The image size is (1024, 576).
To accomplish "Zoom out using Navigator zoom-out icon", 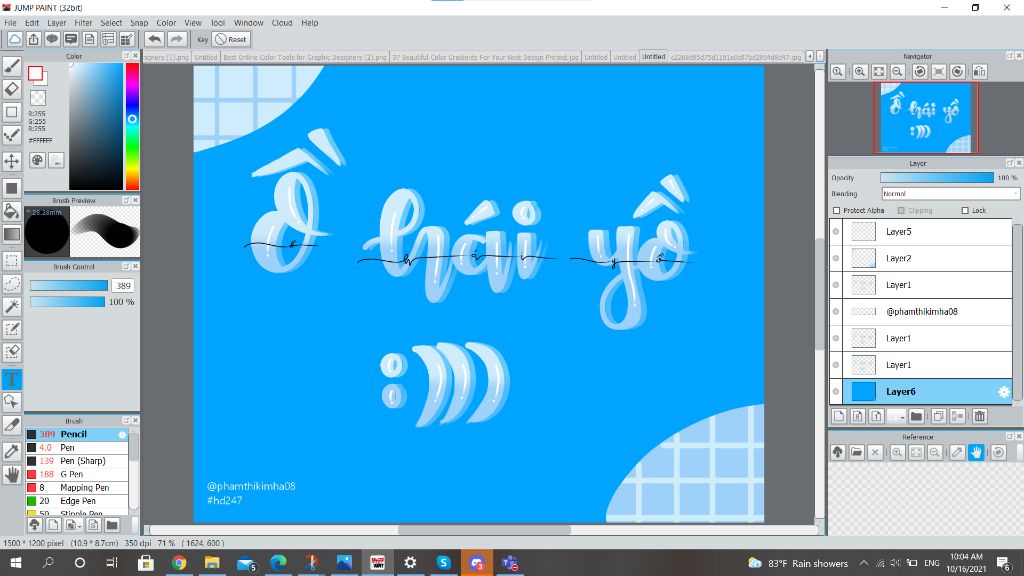I will (x=898, y=72).
